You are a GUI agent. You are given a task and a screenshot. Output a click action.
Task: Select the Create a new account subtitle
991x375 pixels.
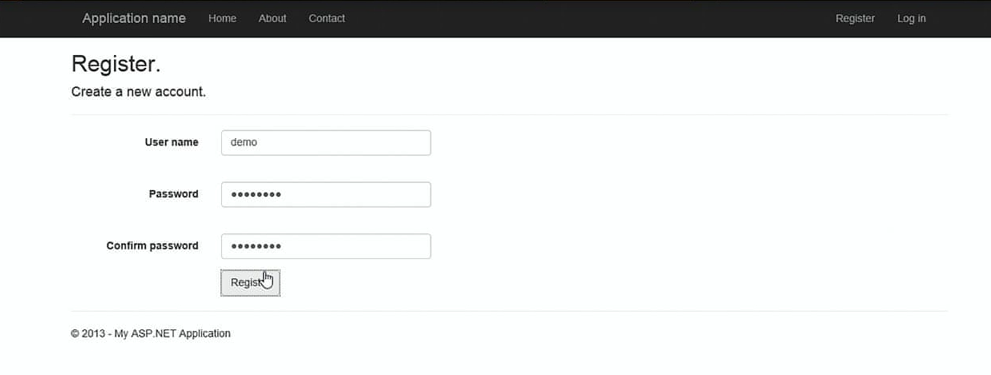(x=138, y=92)
